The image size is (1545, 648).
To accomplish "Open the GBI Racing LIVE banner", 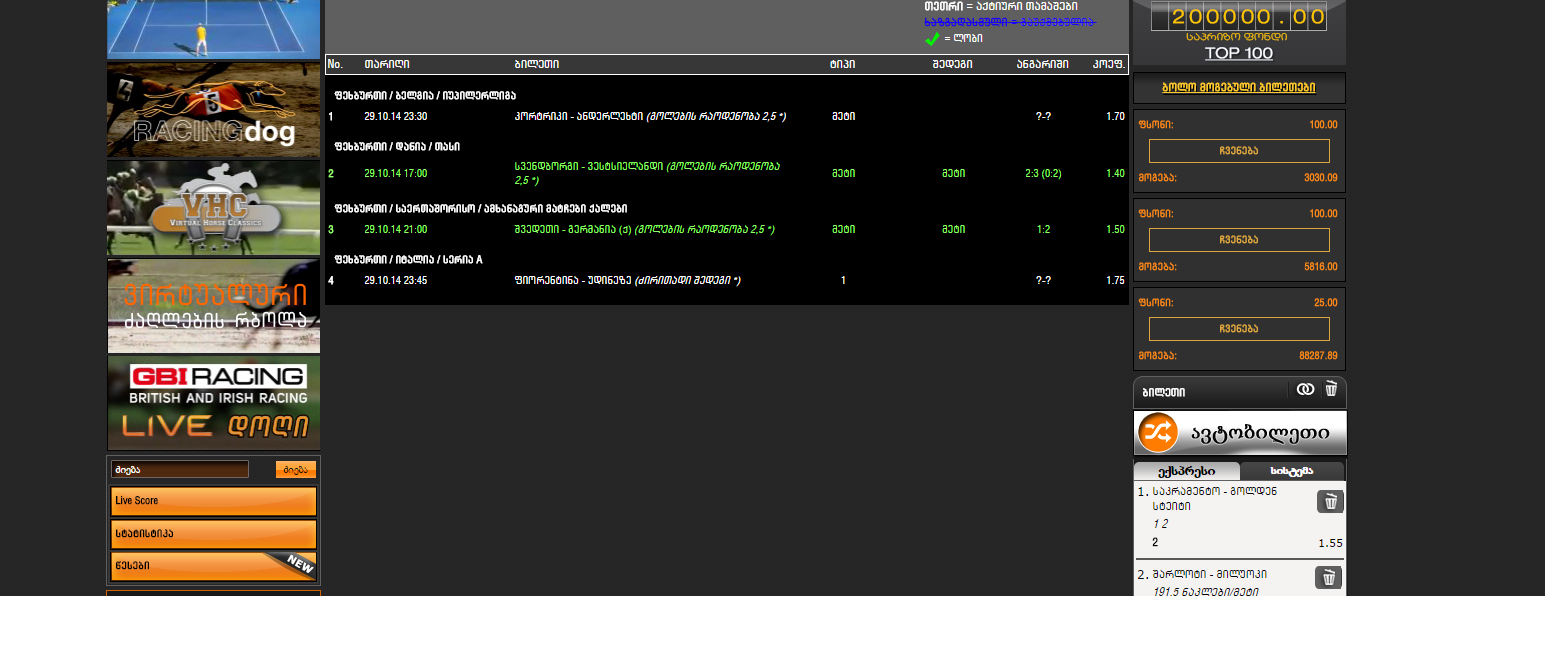I will click(x=214, y=403).
